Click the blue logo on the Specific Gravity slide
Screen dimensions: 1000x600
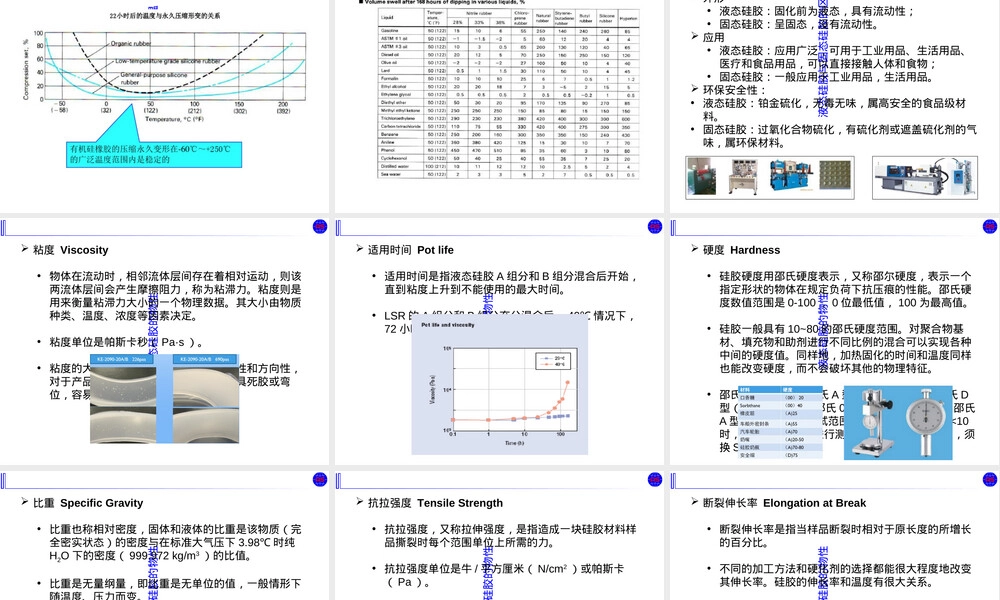pyautogui.click(x=320, y=479)
